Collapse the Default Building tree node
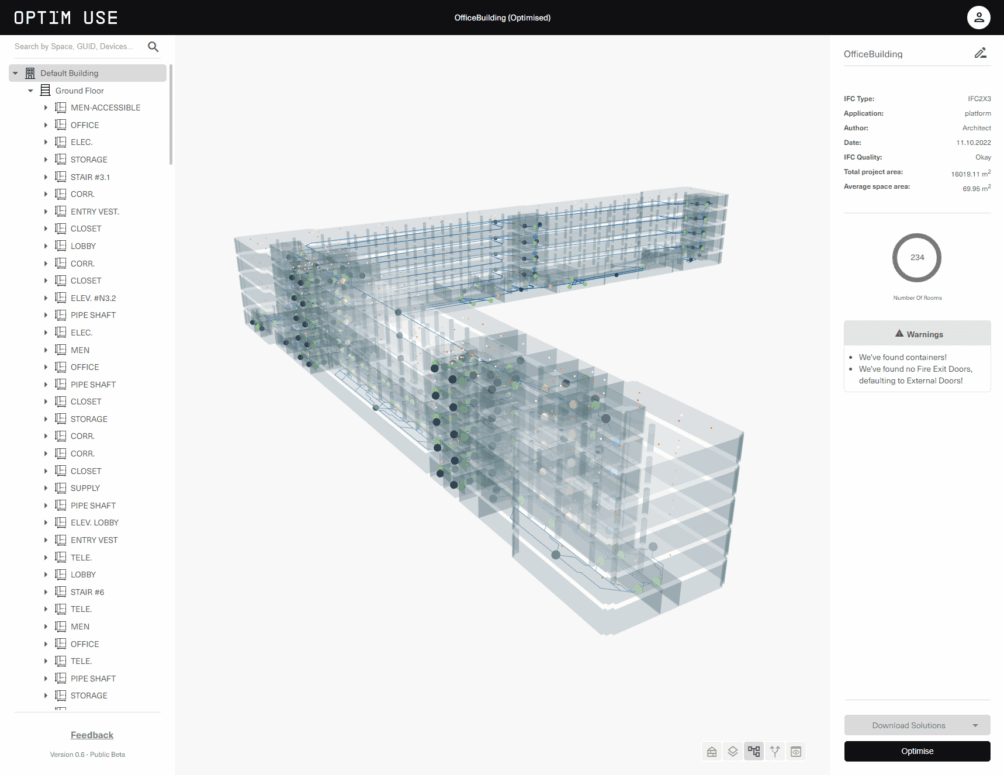The height and width of the screenshot is (775, 1004). 15,73
